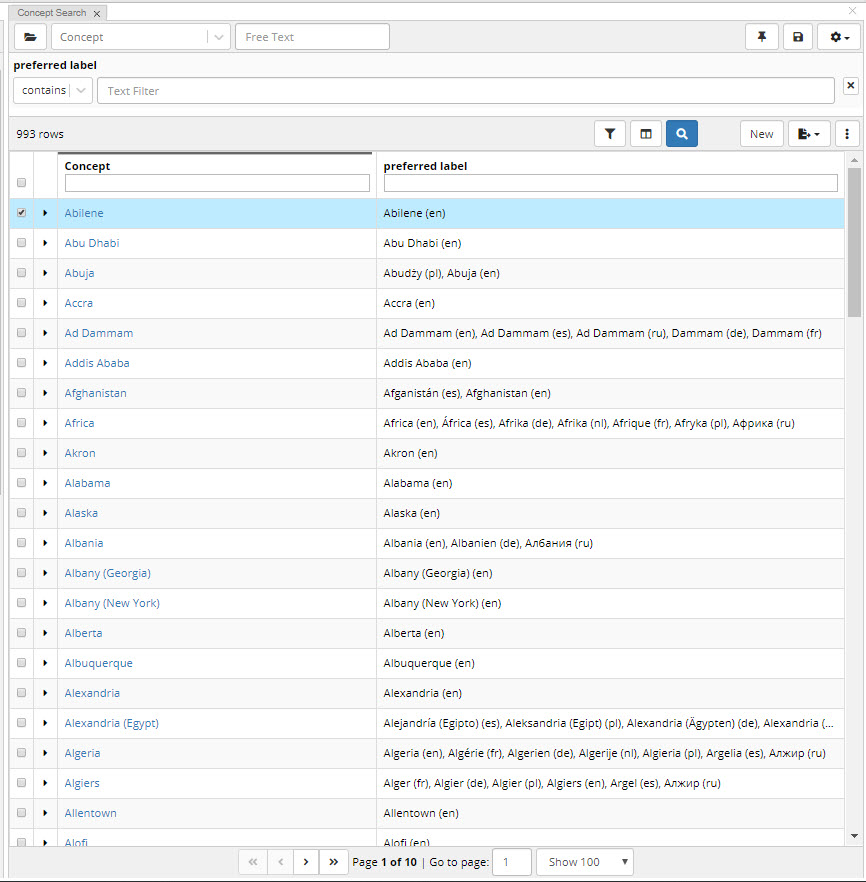The width and height of the screenshot is (866, 882).
Task: Open the gear settings menu
Action: tap(839, 37)
